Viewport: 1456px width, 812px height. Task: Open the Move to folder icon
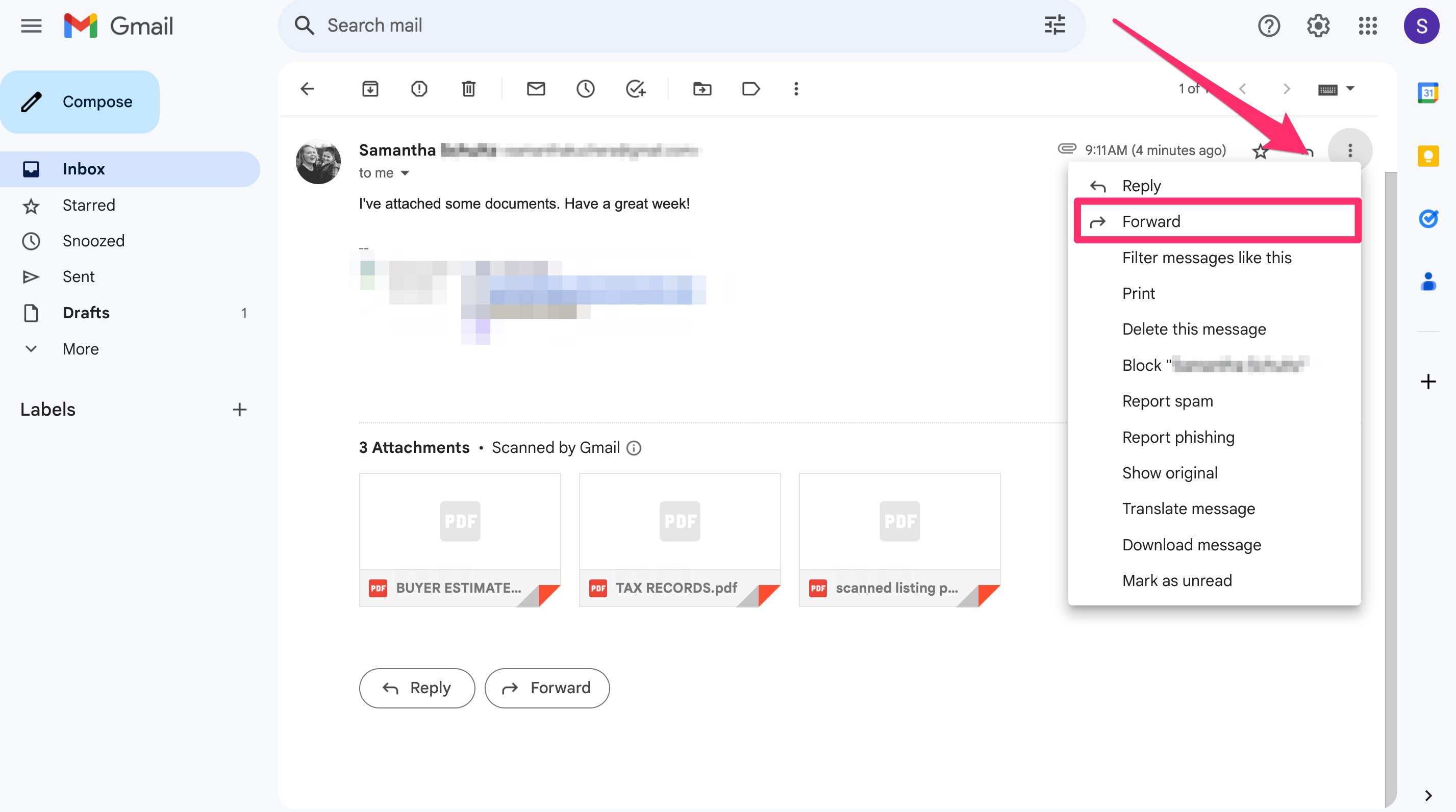pos(701,89)
